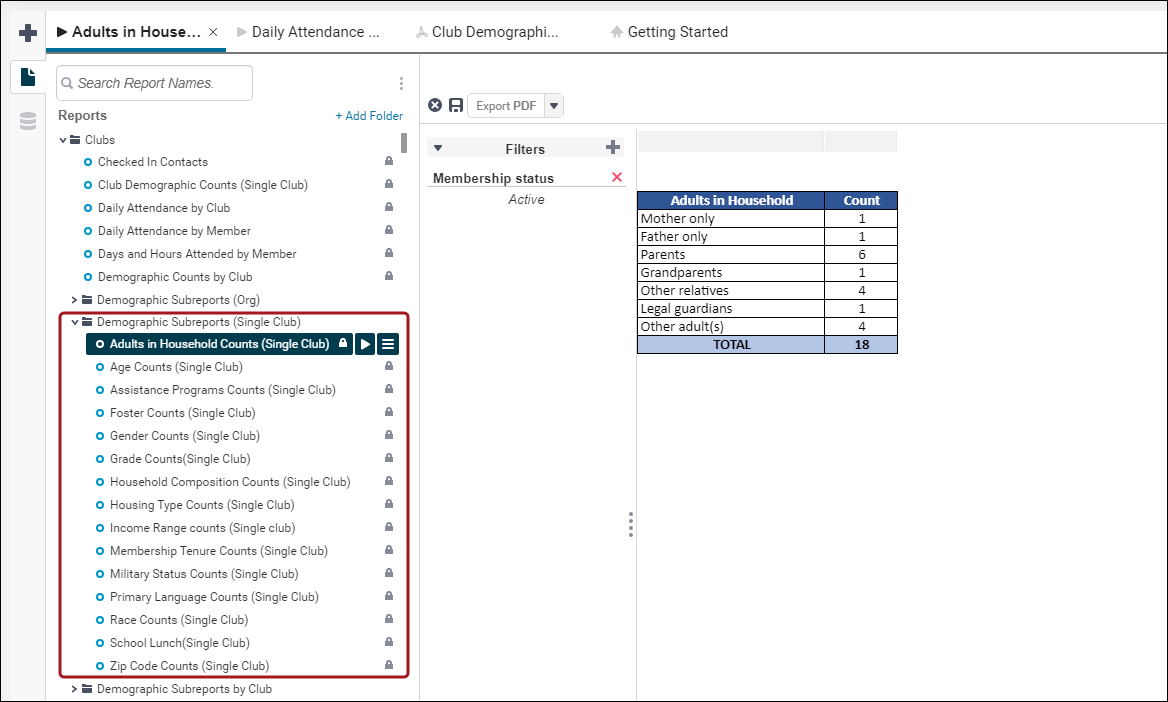Open the Getting Started tab
1168x702 pixels.
click(669, 32)
